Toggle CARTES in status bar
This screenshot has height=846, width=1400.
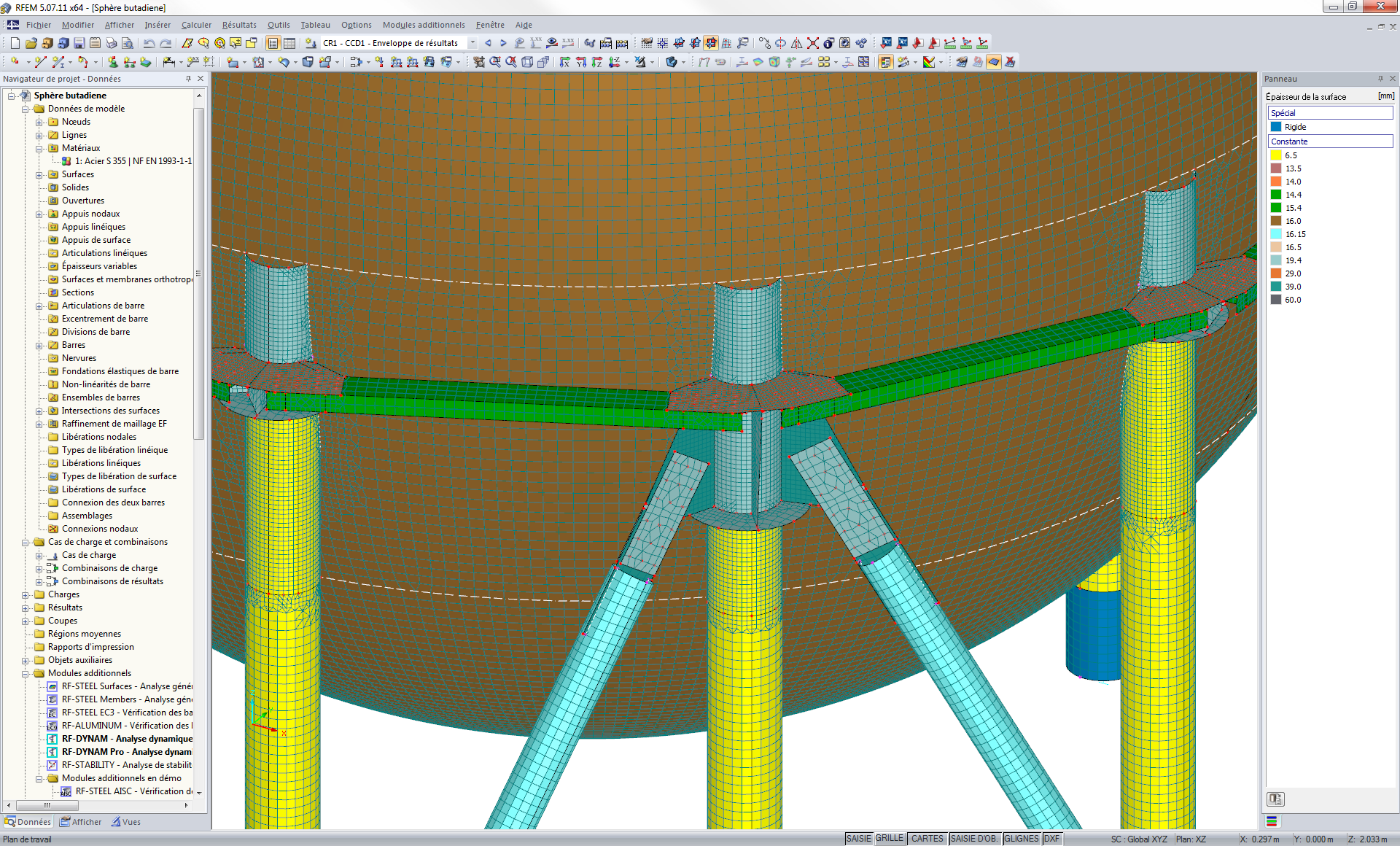[927, 839]
